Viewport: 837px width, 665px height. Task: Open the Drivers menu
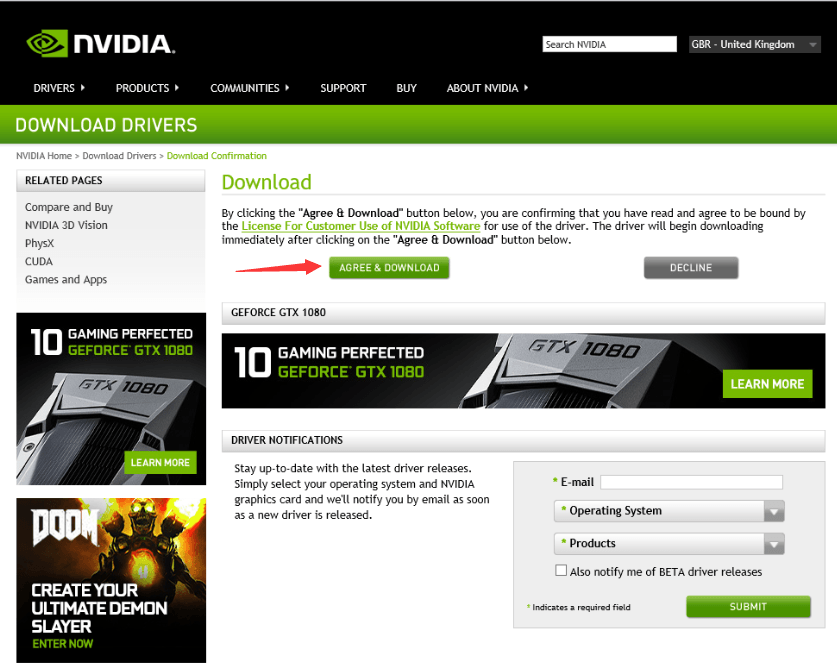coord(58,88)
